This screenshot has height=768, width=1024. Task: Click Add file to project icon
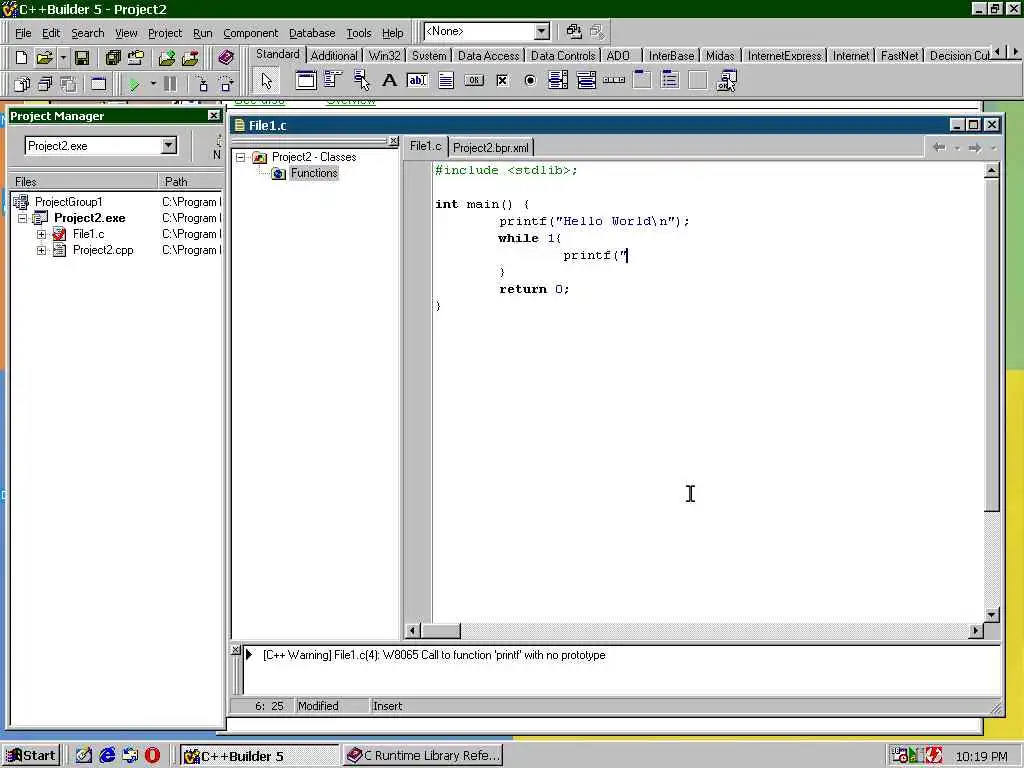(167, 57)
